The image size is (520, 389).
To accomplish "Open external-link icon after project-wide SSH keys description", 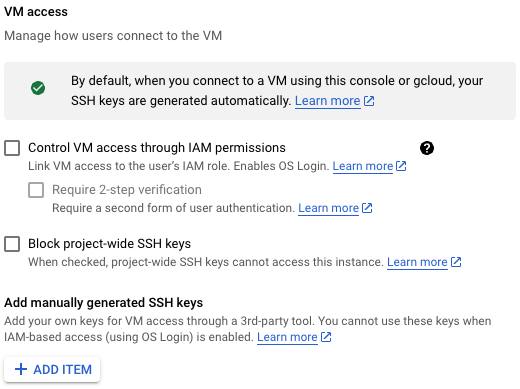I will pos(456,262).
